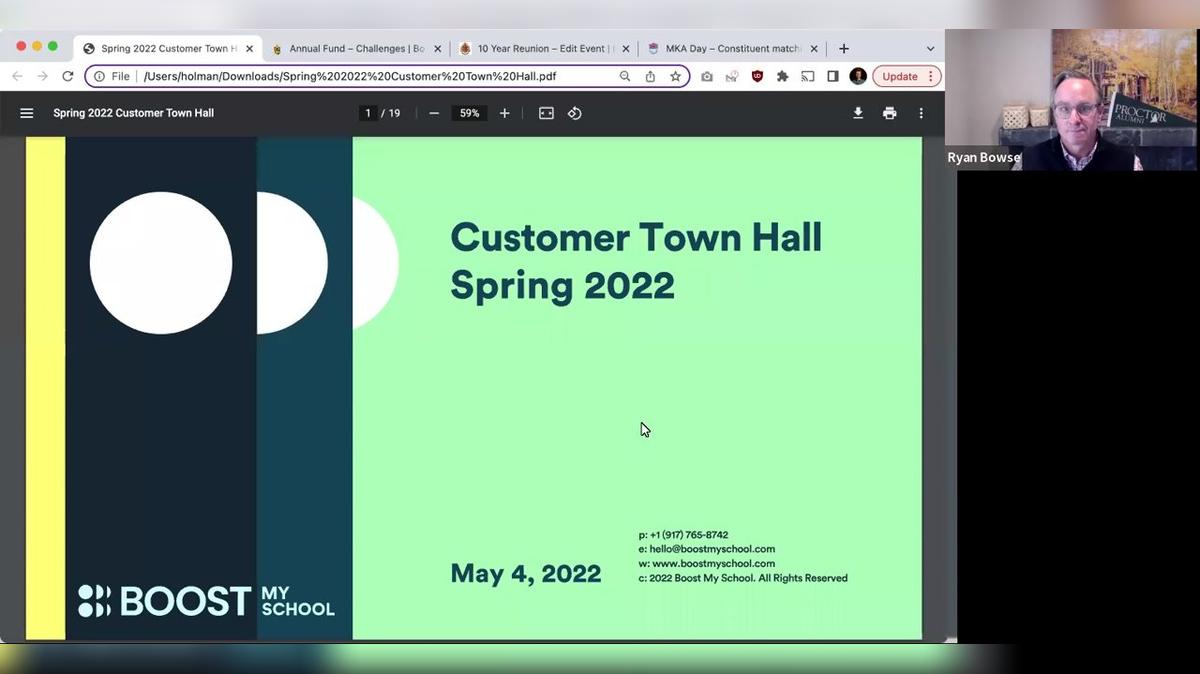Open the browser Extensions puzzle icon
1200x674 pixels.
[x=782, y=76]
